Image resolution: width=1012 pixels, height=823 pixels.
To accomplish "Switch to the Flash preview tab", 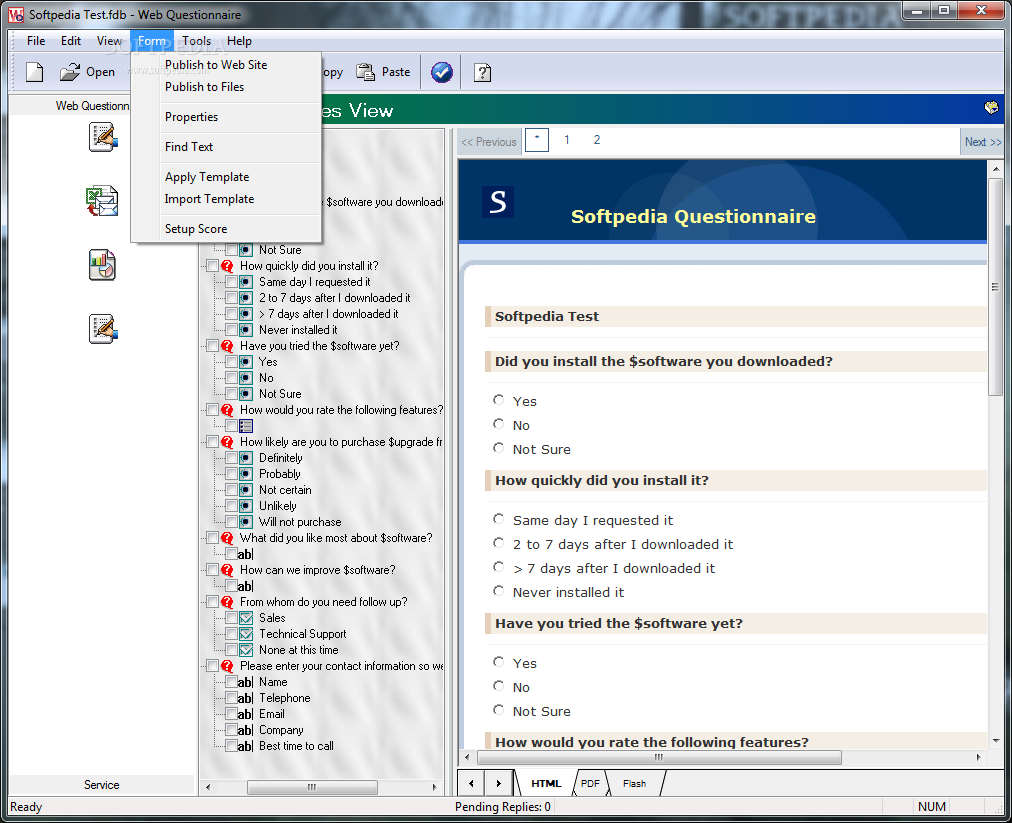I will [634, 784].
